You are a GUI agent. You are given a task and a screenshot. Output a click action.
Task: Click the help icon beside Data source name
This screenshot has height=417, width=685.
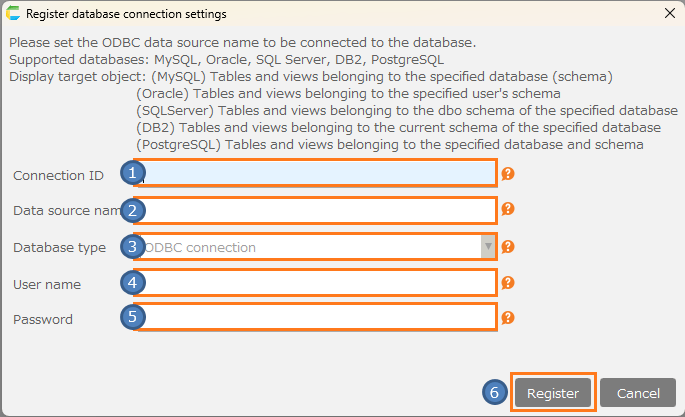coord(508,210)
